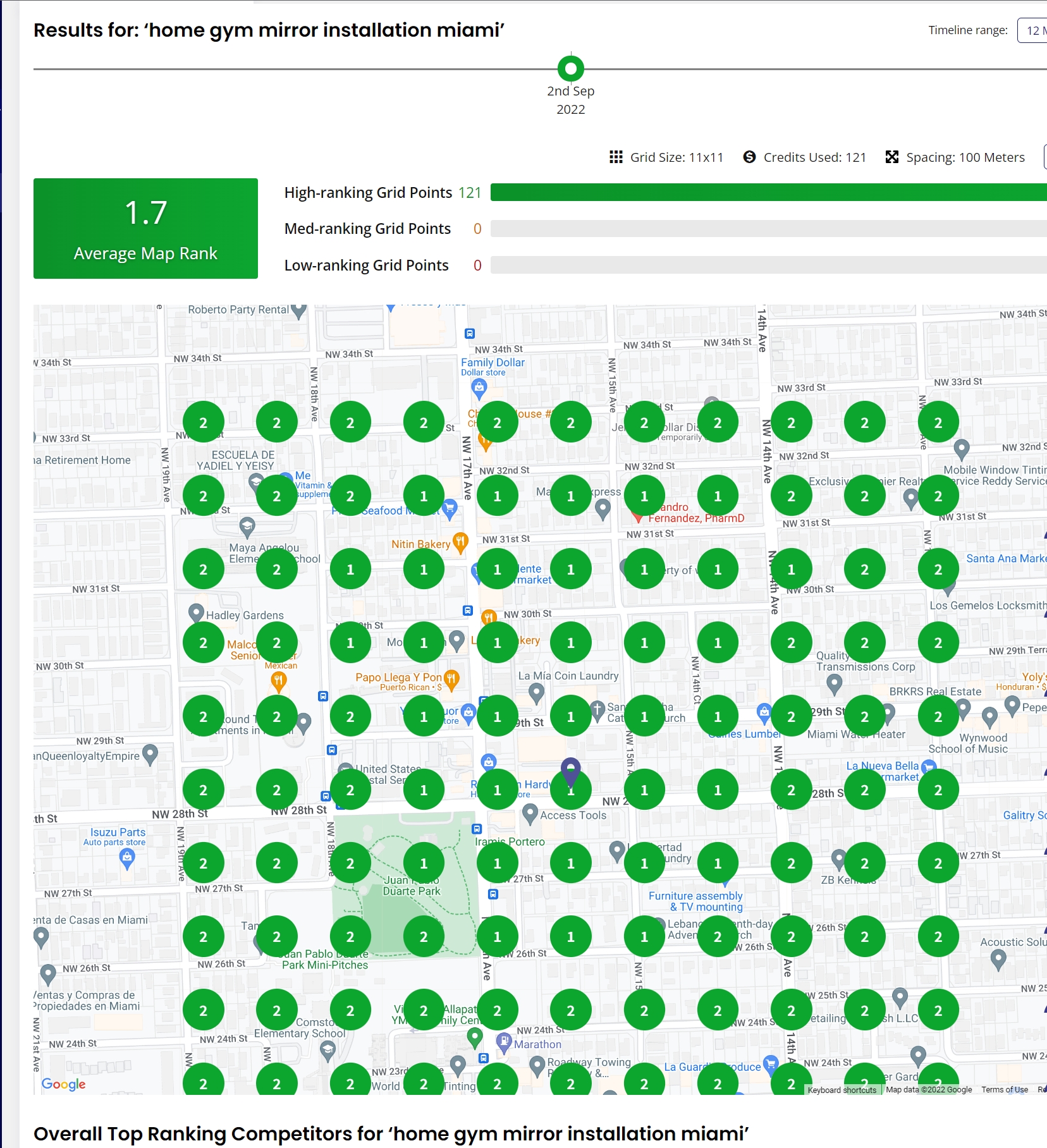Click the ZB Kennels map pin
Viewport: 1047px width, 1148px height.
[838, 858]
